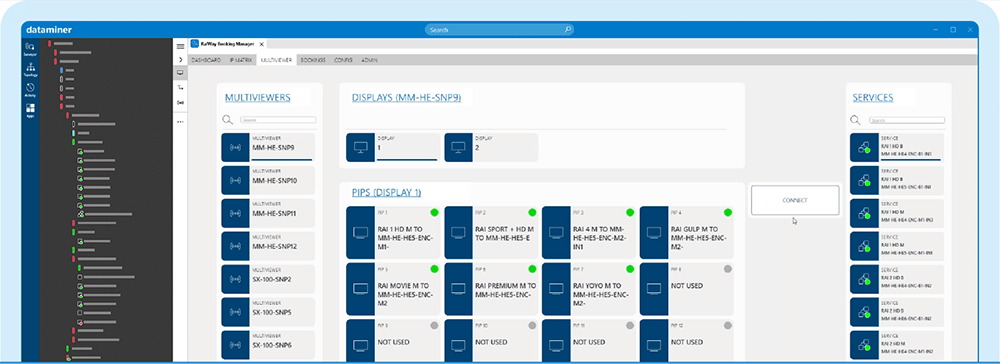Select the monitor icon in the narrow side strip

click(180, 73)
